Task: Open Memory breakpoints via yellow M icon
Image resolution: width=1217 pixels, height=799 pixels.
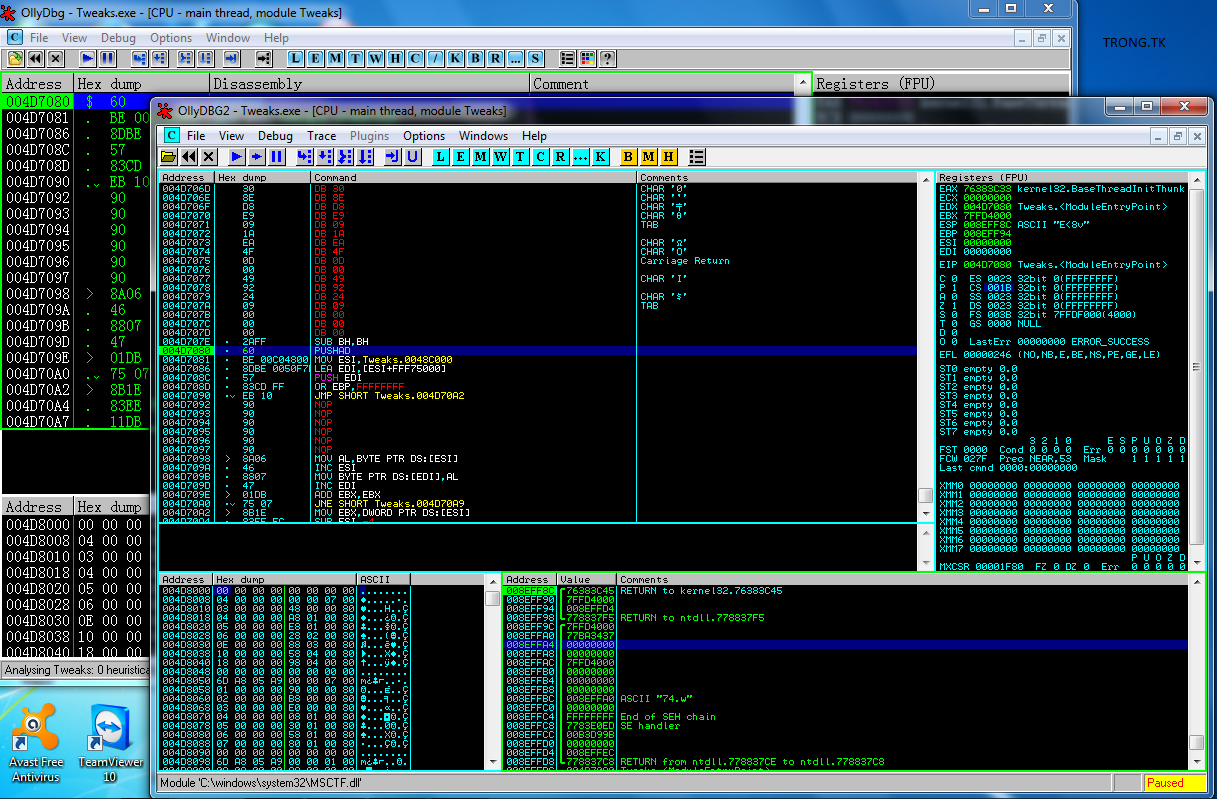Action: click(x=648, y=157)
